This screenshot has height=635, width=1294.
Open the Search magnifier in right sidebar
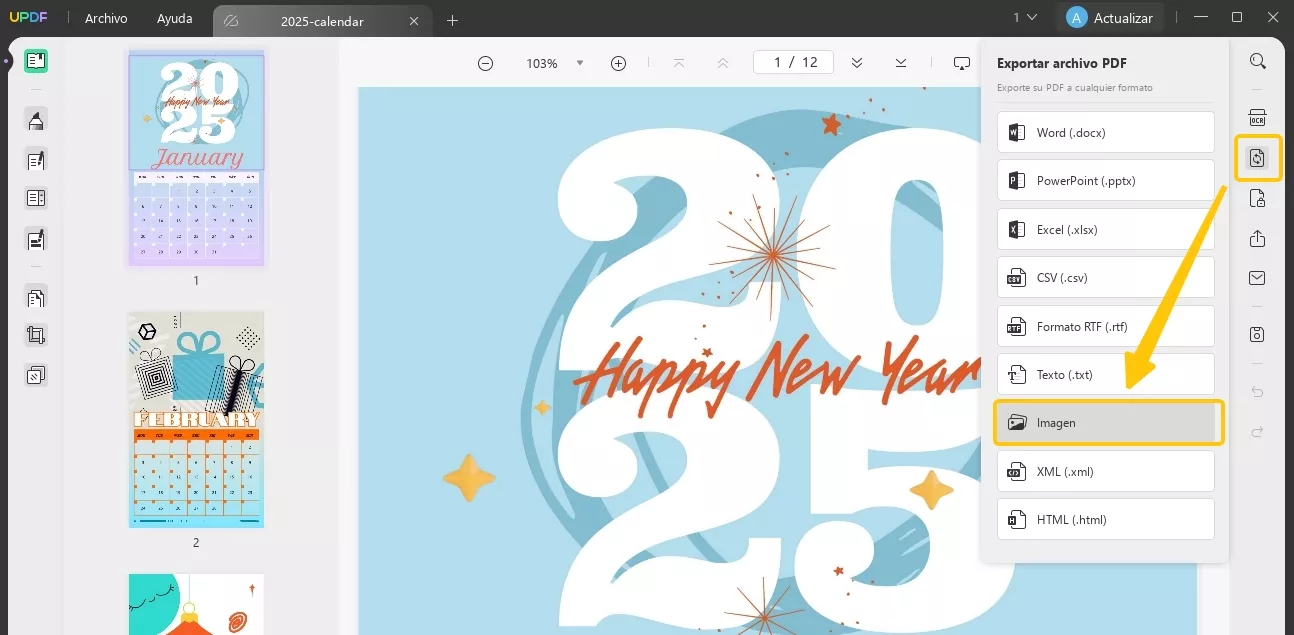point(1258,61)
